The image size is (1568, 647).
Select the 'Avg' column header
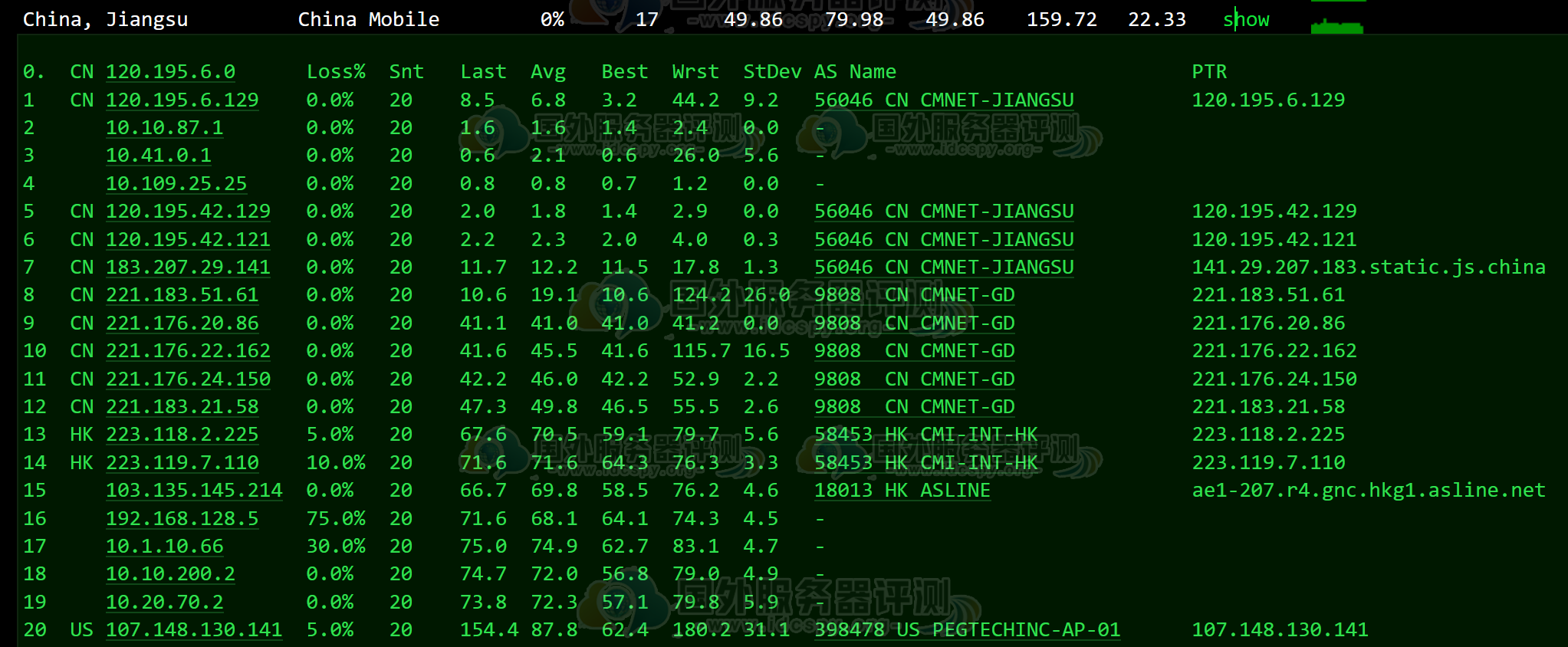(548, 72)
